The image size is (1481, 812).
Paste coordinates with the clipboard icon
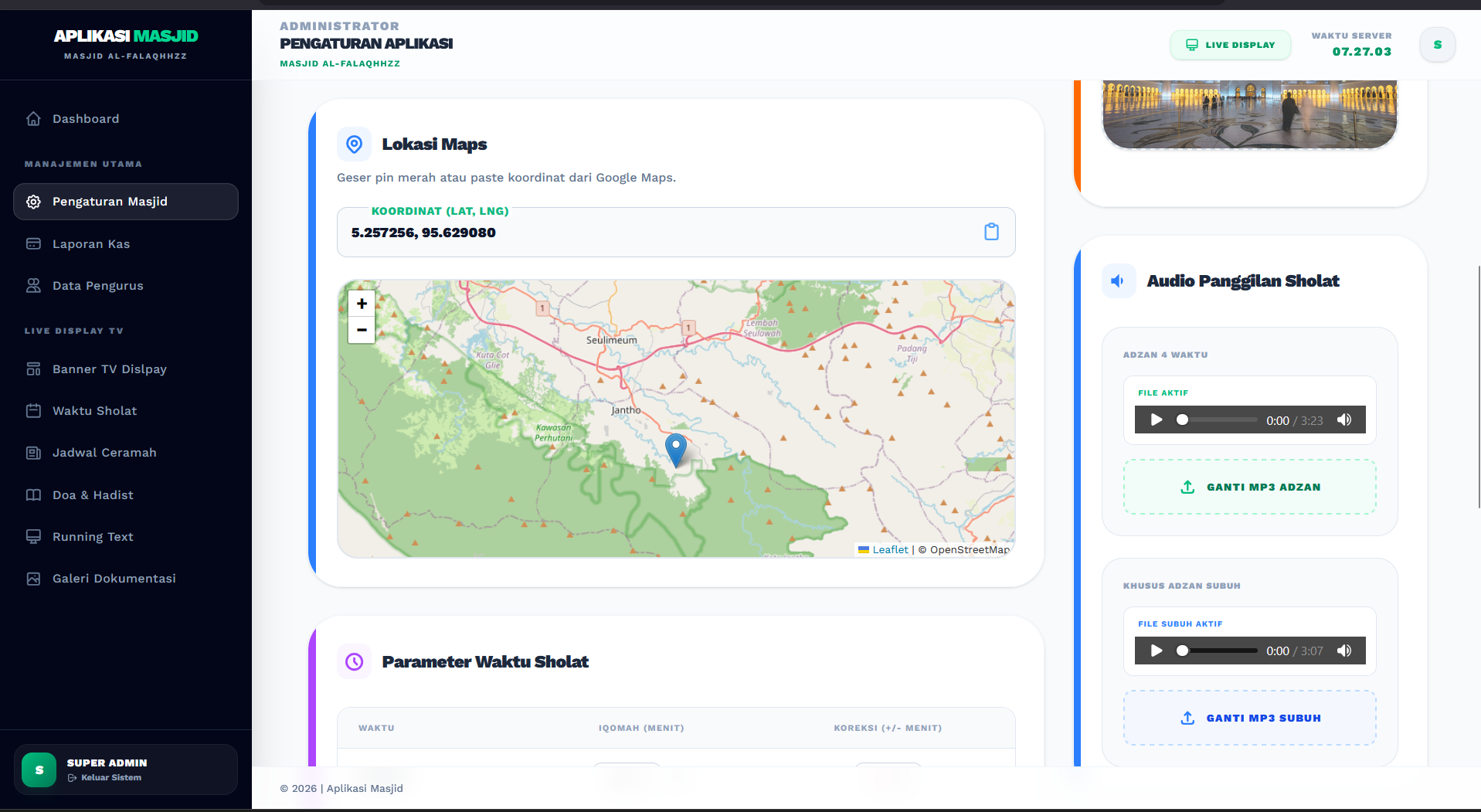pyautogui.click(x=992, y=232)
